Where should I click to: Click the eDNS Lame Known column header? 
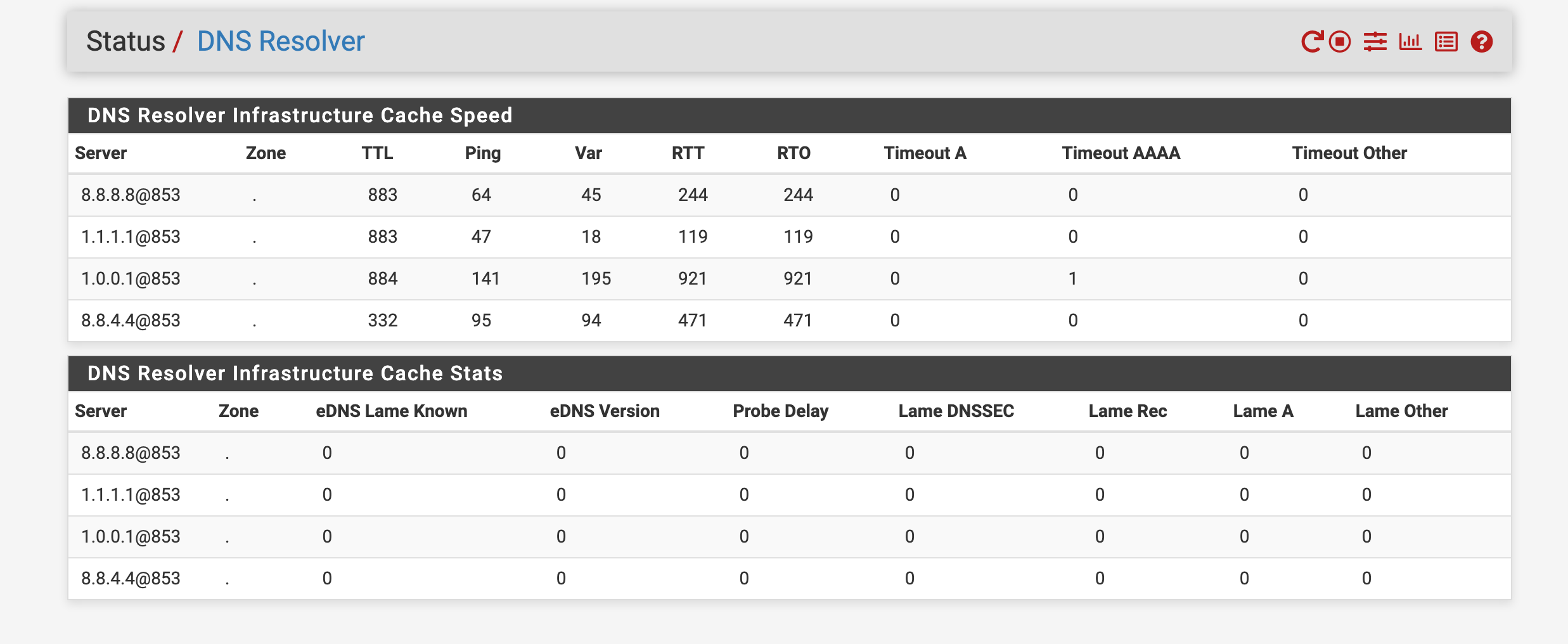click(x=392, y=411)
